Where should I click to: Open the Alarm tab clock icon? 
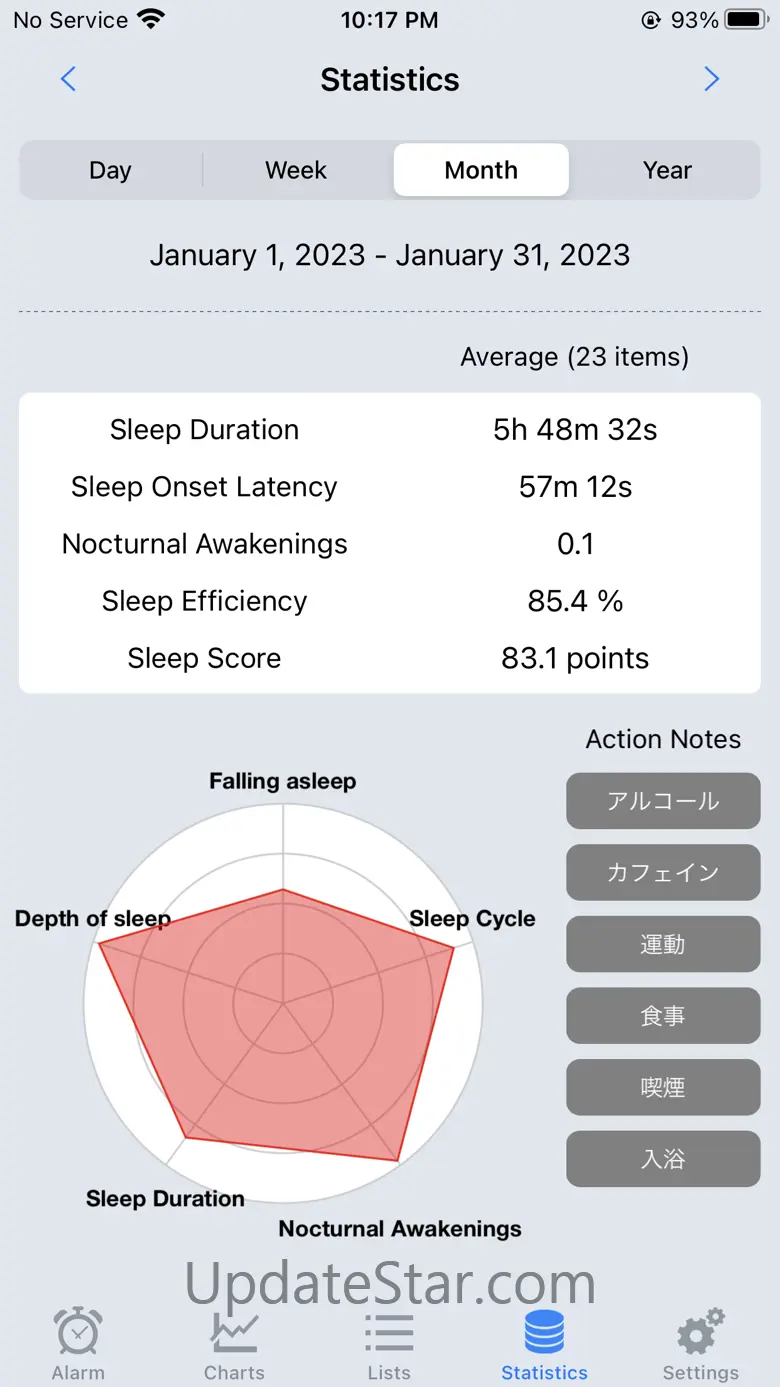pyautogui.click(x=78, y=1332)
